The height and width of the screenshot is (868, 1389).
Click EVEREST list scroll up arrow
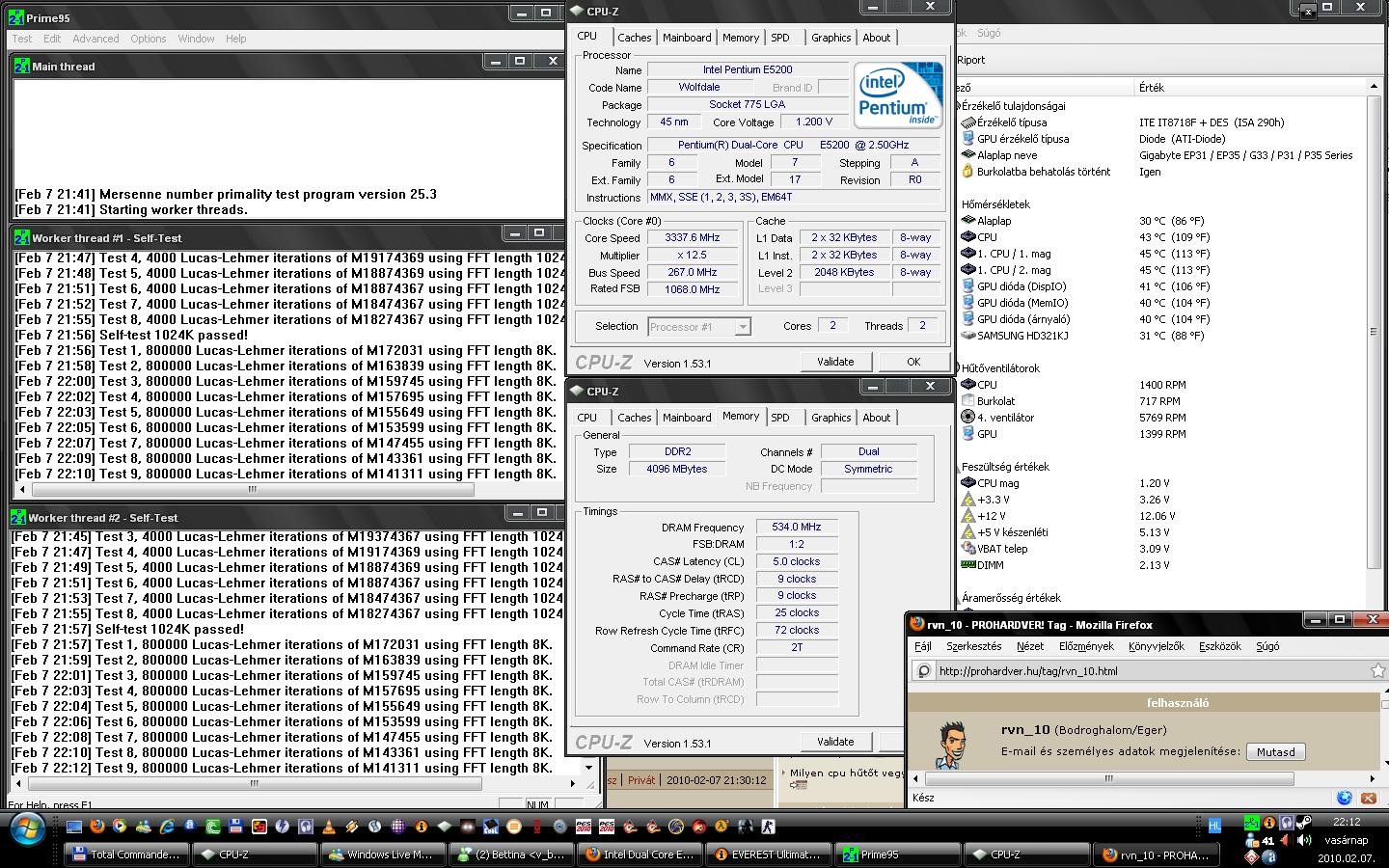(x=1374, y=88)
